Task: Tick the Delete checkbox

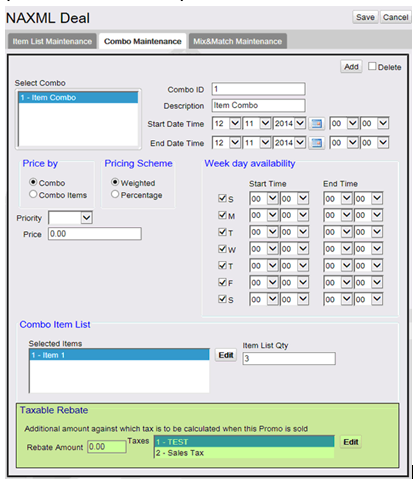Action: [372, 66]
